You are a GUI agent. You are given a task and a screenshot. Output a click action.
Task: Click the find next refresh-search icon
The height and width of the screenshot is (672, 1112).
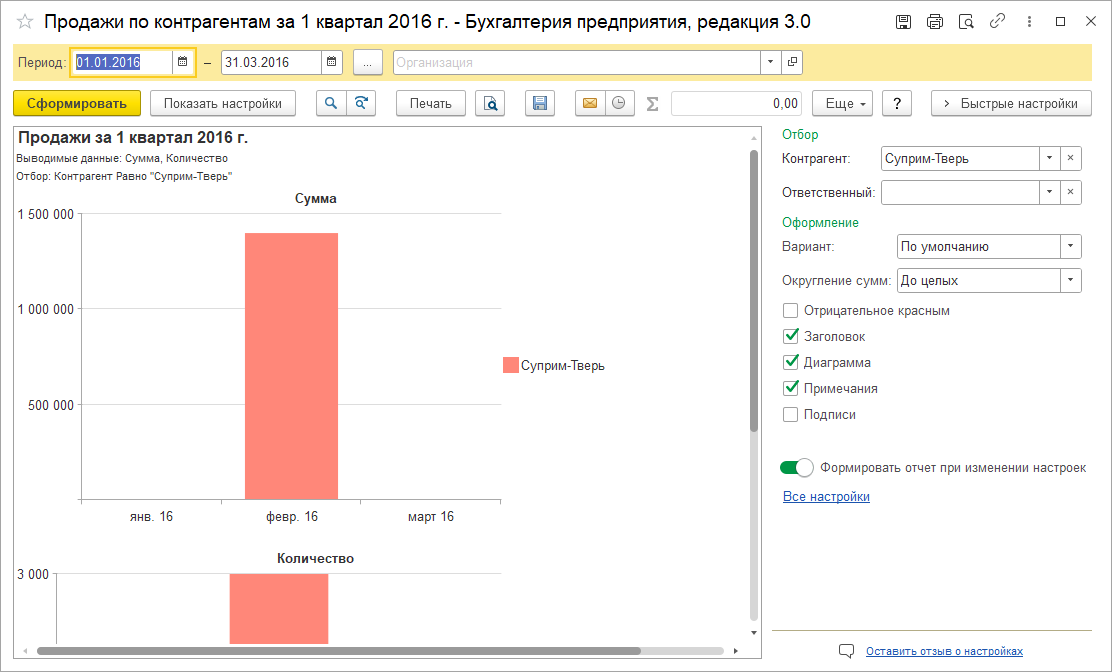click(x=361, y=103)
